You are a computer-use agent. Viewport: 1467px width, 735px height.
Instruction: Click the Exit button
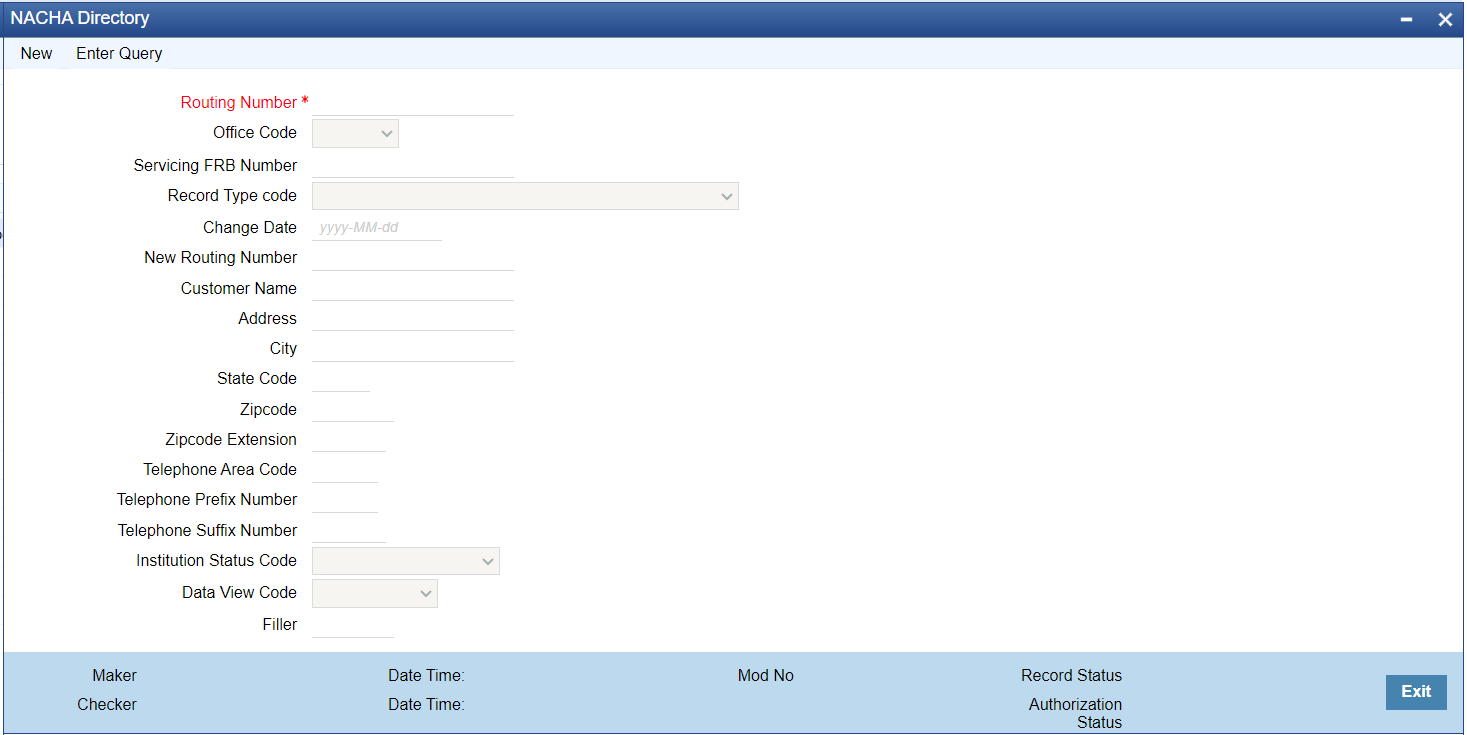pyautogui.click(x=1416, y=692)
